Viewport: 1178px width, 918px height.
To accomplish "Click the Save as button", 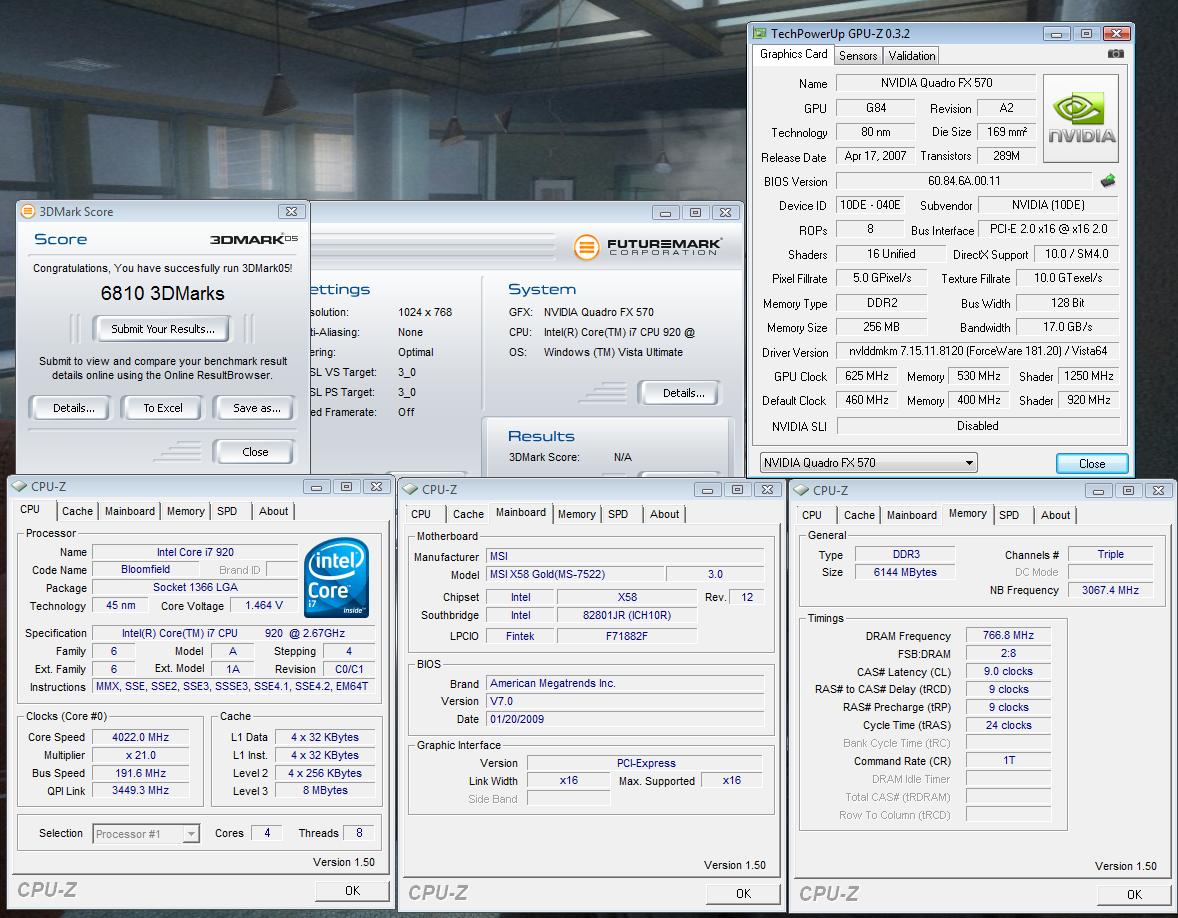I will (x=256, y=408).
